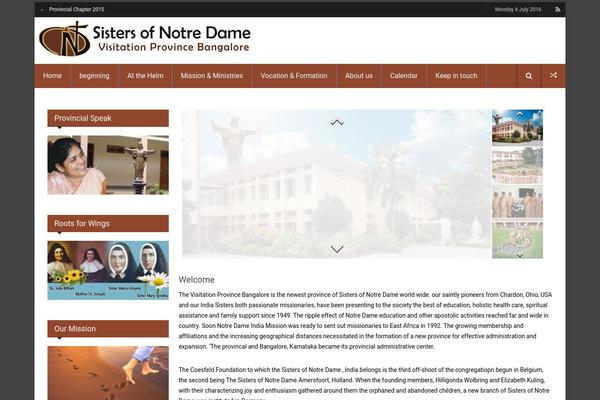Click the news ticker previous arrow
Image resolution: width=600 pixels, height=400 pixels.
pos(42,10)
